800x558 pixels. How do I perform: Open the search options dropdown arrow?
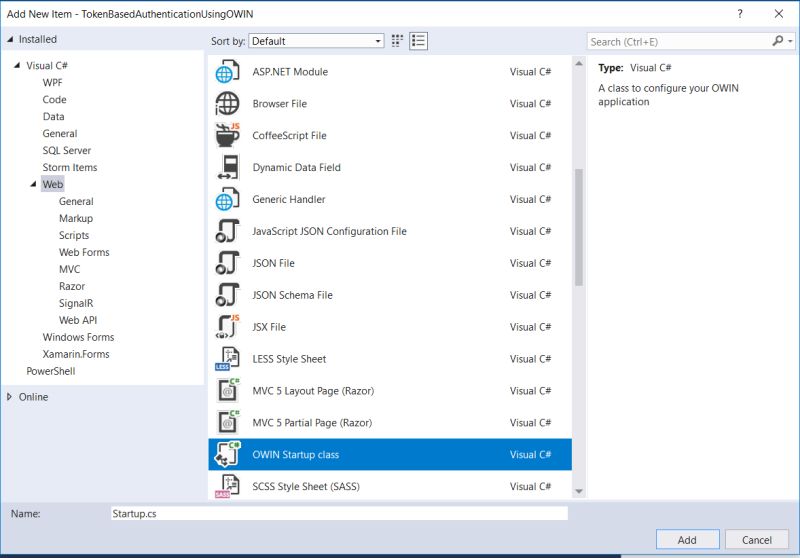pyautogui.click(x=790, y=41)
